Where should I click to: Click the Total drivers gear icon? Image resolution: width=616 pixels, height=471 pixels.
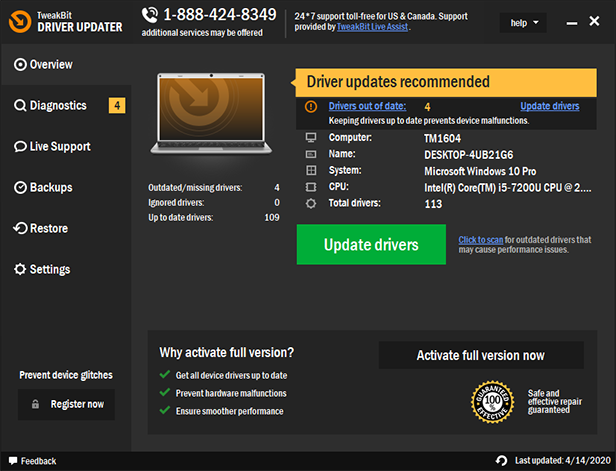(311, 203)
